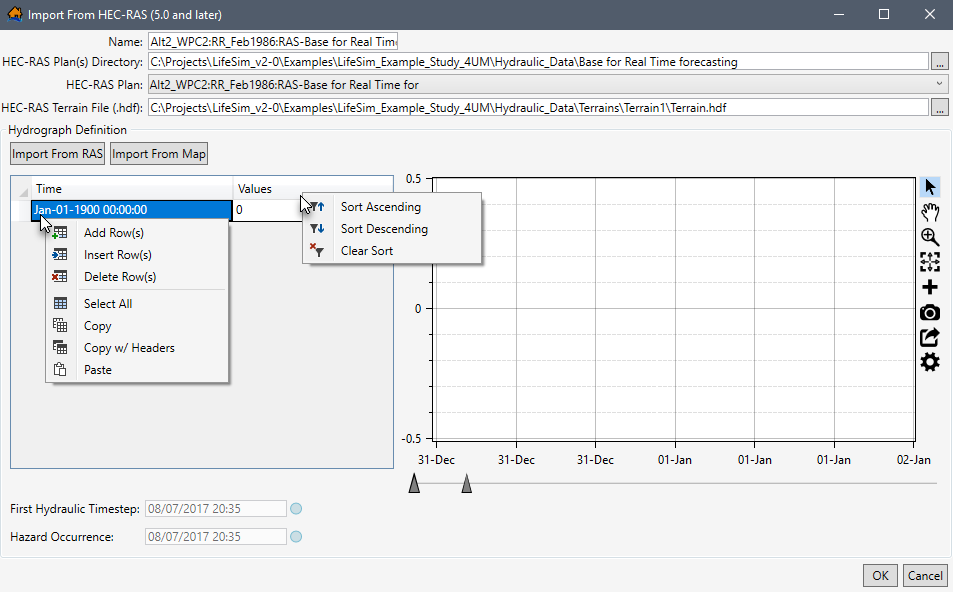Viewport: 953px width, 592px height.
Task: Toggle the circle beside Hazard Occurrence
Action: coord(296,536)
